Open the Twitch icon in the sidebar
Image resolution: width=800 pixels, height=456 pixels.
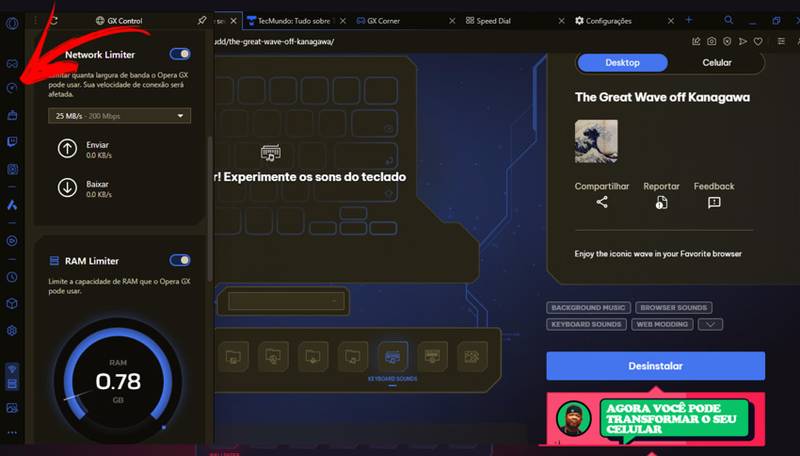coord(12,142)
